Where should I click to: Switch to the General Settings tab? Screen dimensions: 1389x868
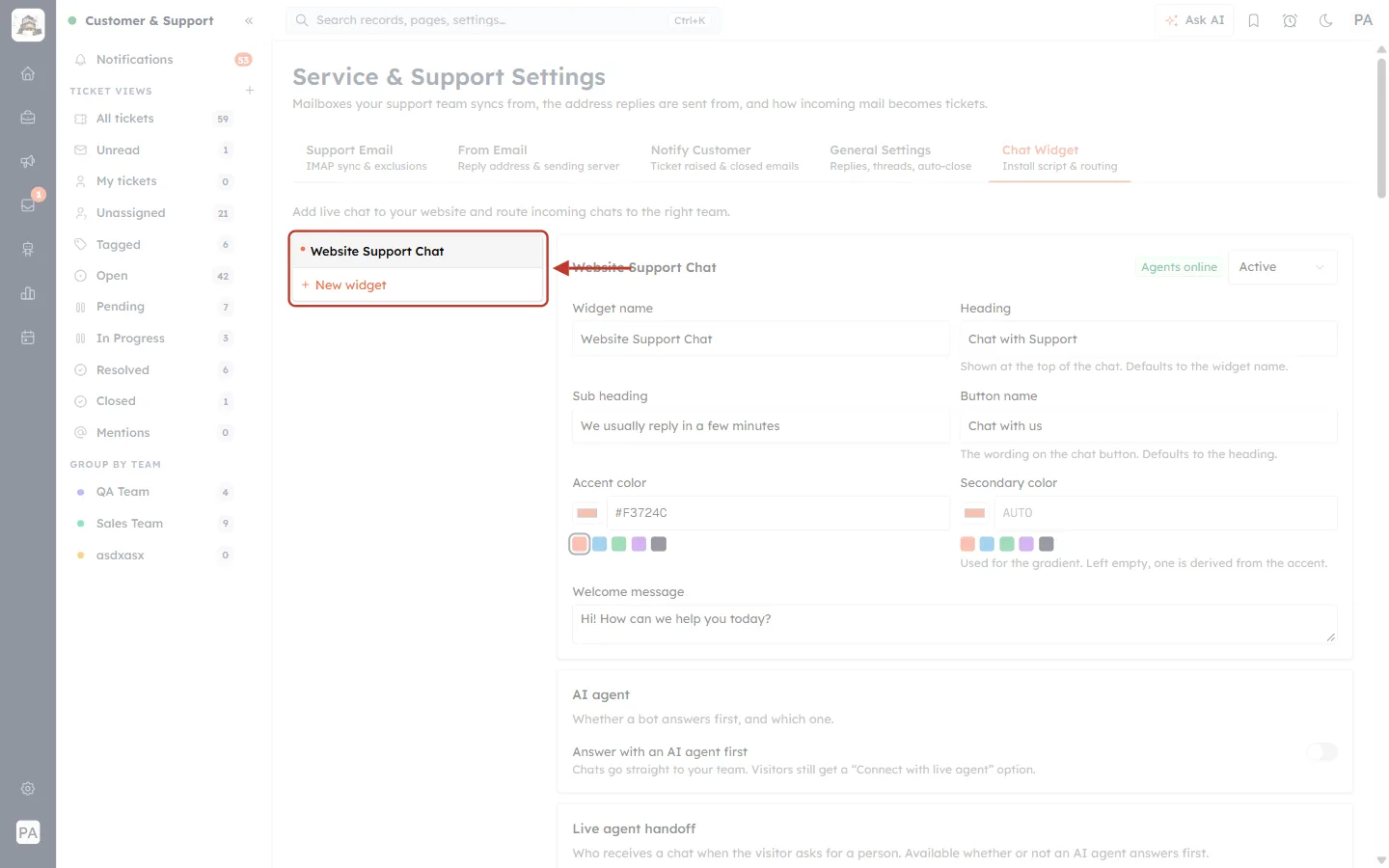click(900, 158)
